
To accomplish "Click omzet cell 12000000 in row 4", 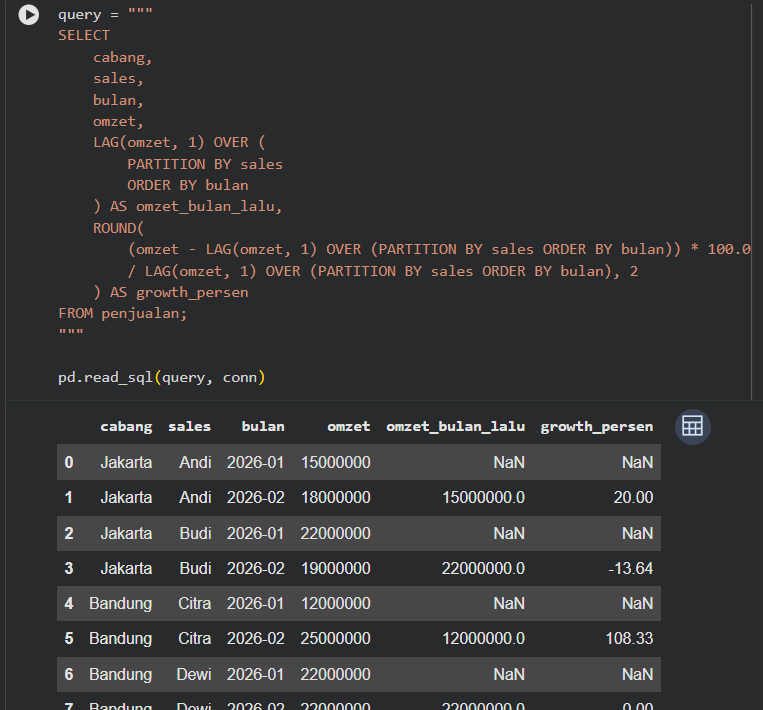I will [336, 603].
